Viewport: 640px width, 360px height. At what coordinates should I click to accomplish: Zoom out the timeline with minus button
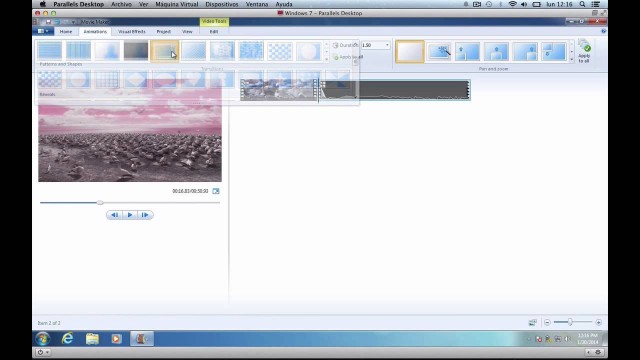(x=547, y=322)
